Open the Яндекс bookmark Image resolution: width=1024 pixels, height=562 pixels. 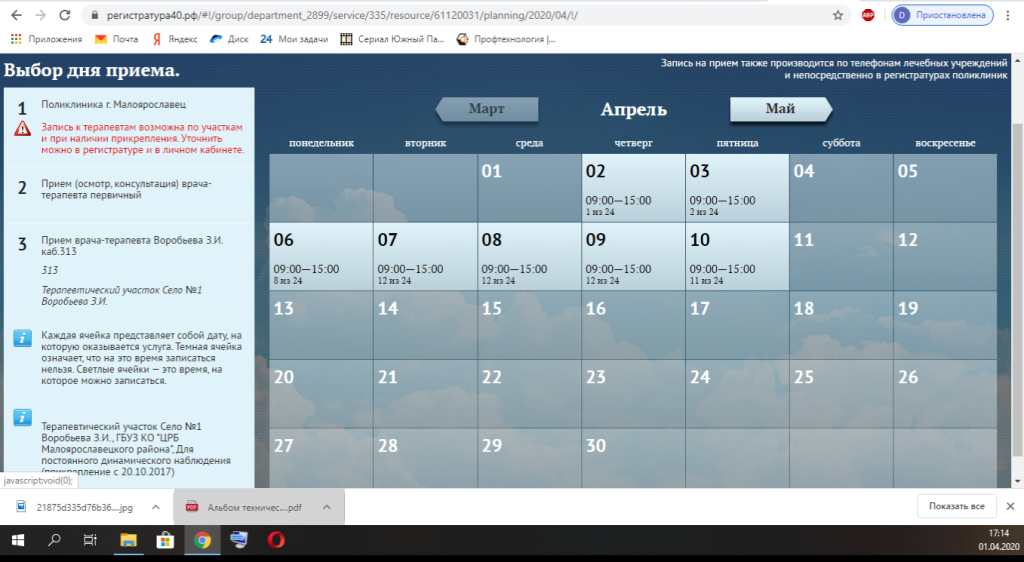tap(175, 39)
